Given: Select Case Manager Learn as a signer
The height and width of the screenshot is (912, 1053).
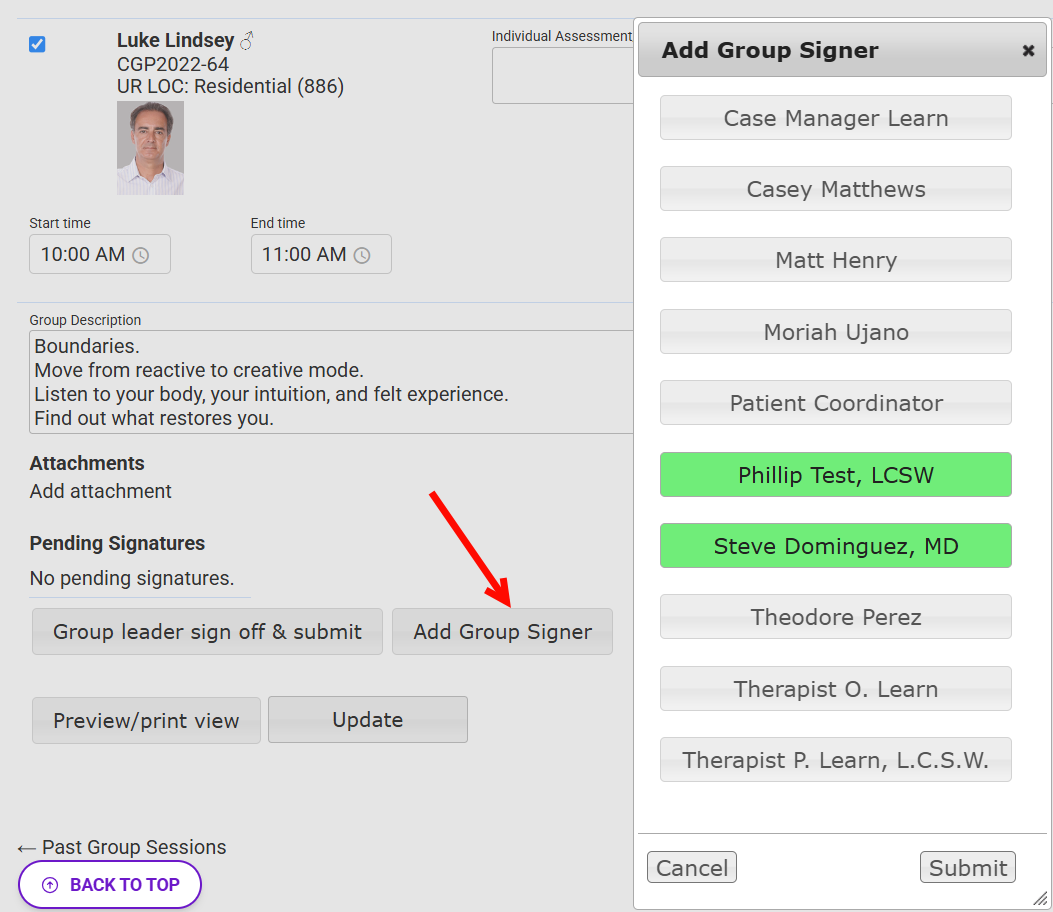Looking at the screenshot, I should pyautogui.click(x=835, y=117).
